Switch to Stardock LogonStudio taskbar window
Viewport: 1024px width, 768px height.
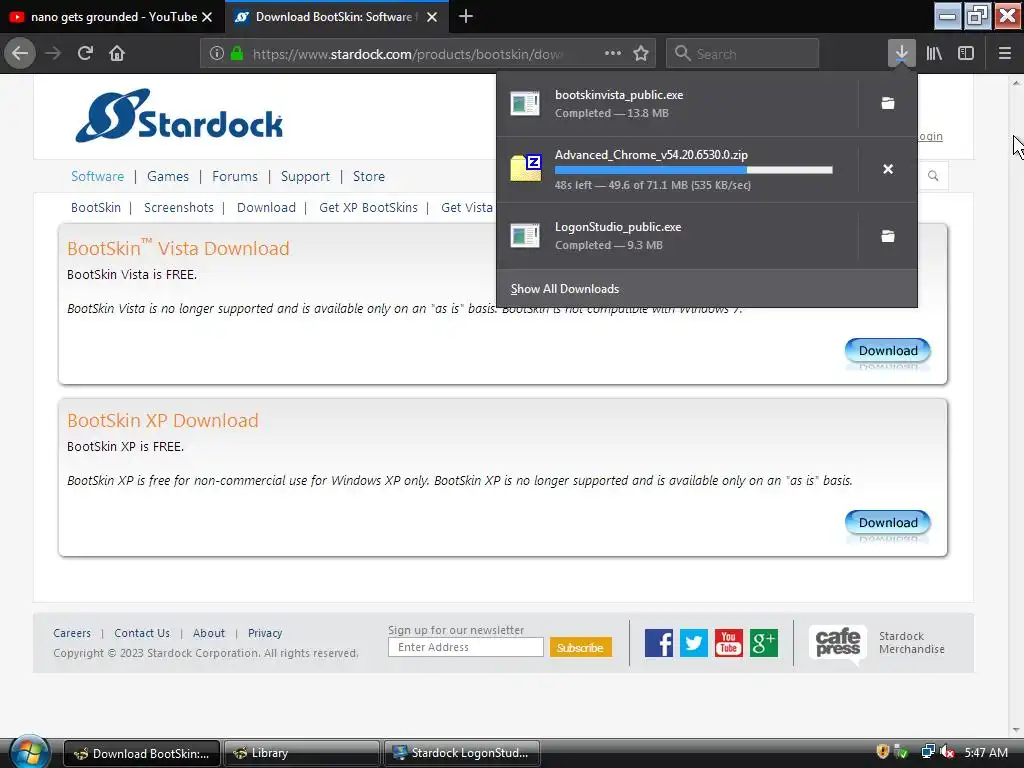tap(462, 753)
